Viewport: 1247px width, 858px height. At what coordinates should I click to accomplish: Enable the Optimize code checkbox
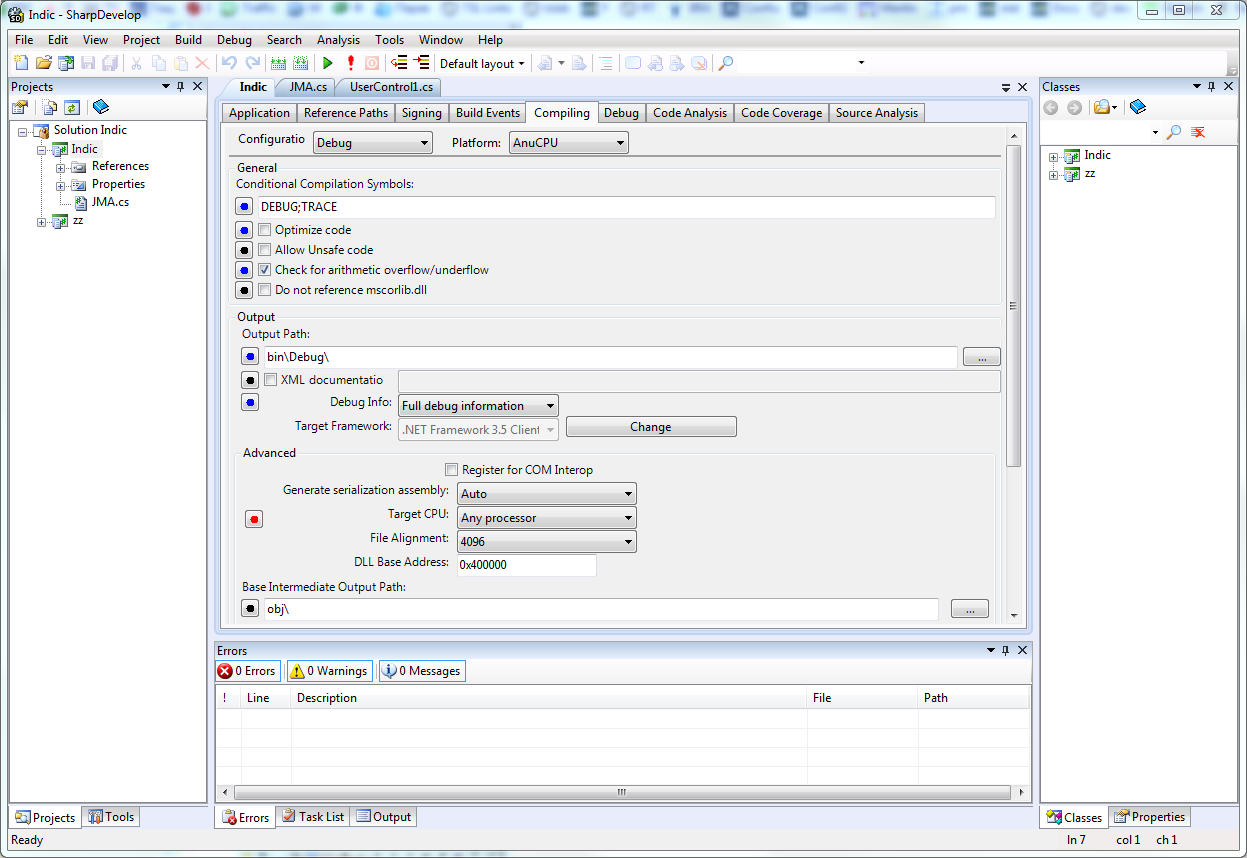click(x=265, y=230)
